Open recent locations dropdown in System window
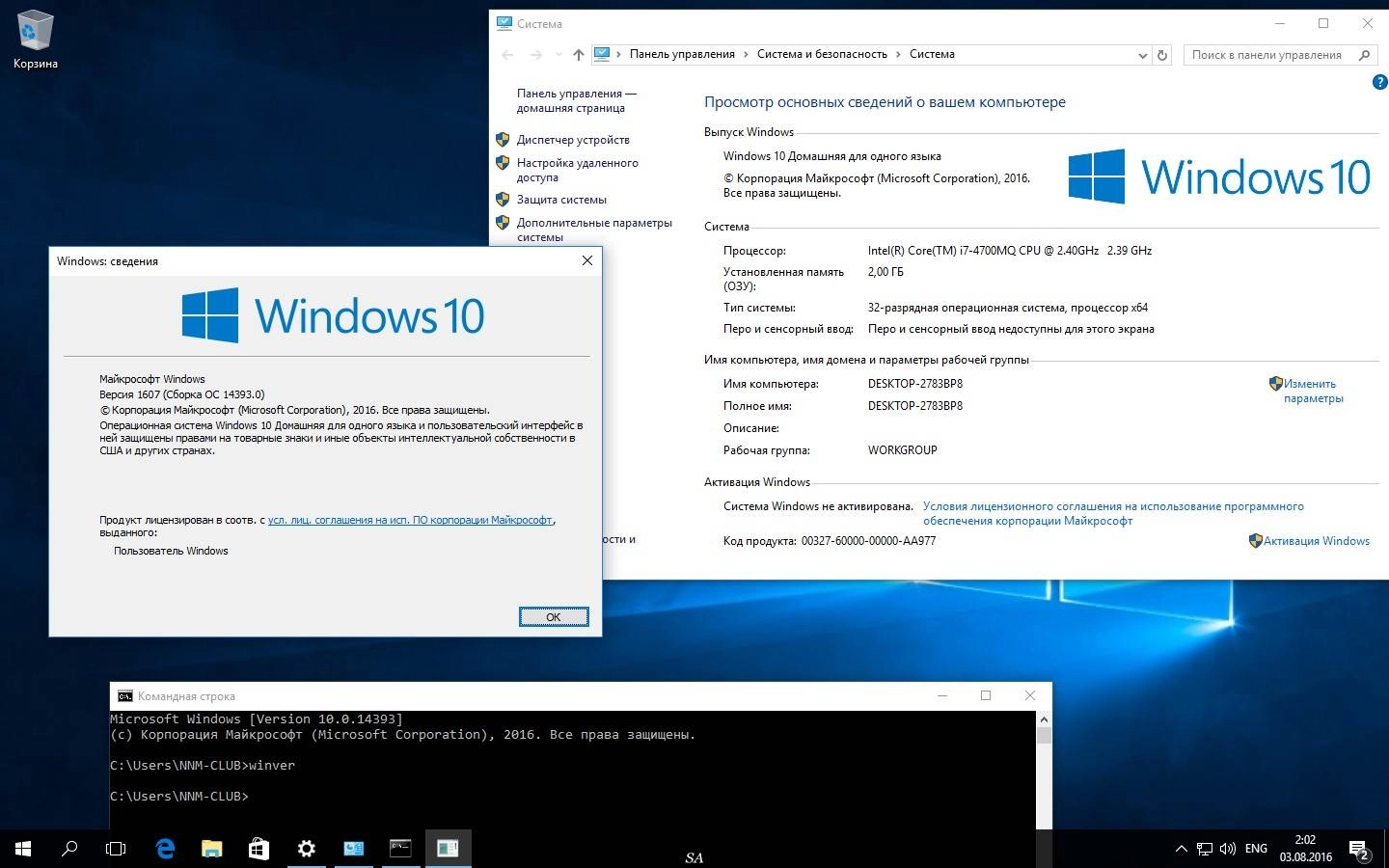Viewport: 1389px width, 868px height. [x=558, y=55]
